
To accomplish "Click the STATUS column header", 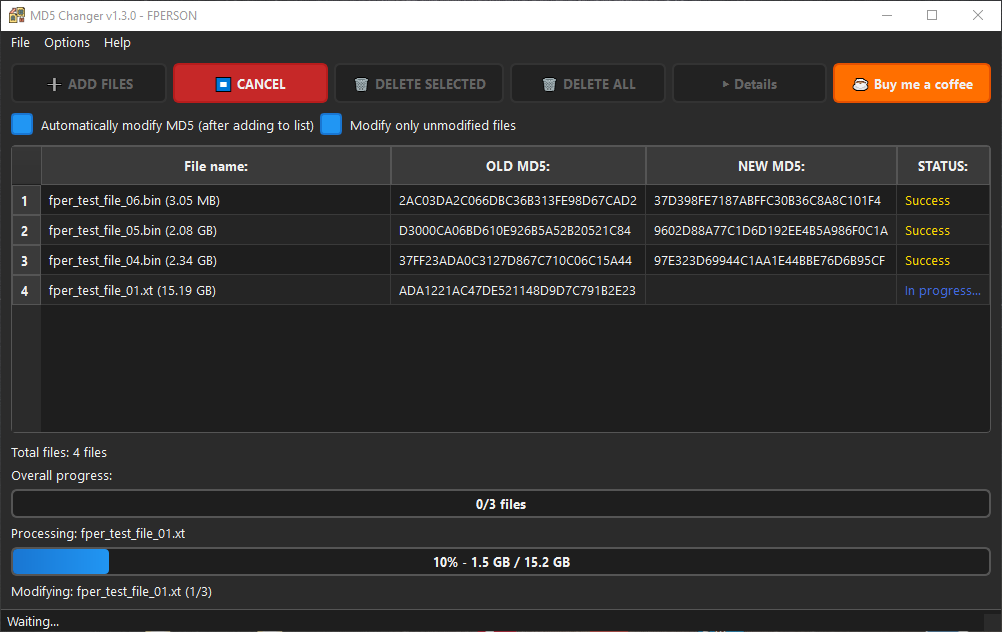I will pyautogui.click(x=942, y=166).
